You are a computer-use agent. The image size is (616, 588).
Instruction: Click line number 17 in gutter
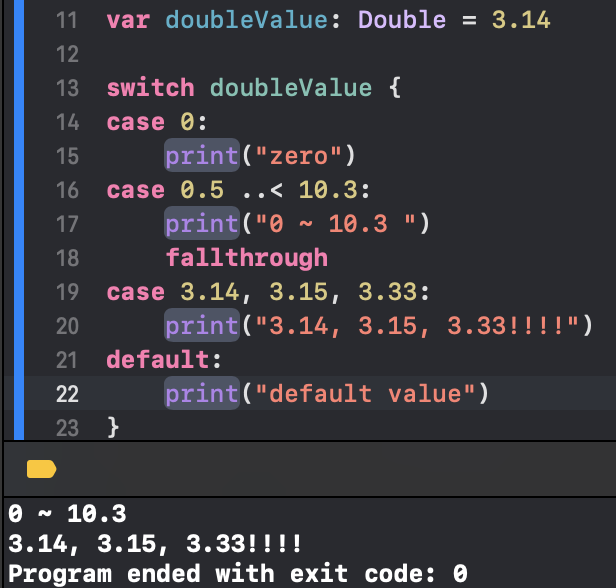click(67, 224)
